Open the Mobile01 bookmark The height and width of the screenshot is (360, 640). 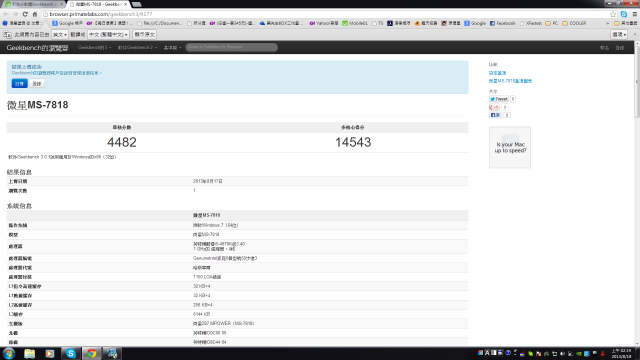(355, 23)
